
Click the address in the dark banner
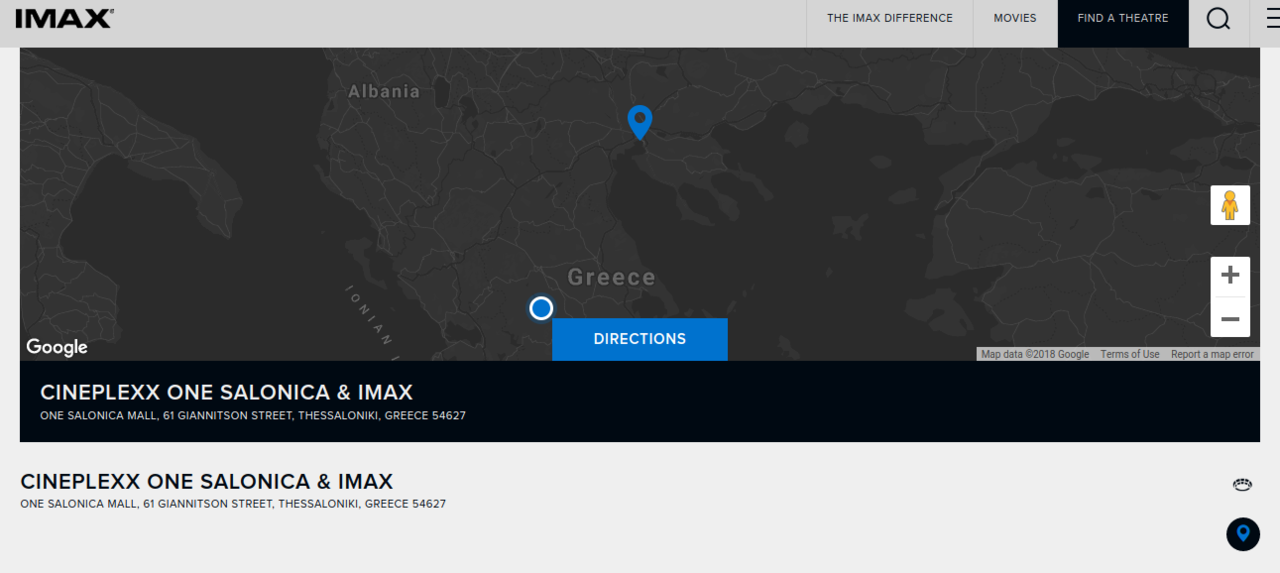tap(253, 415)
